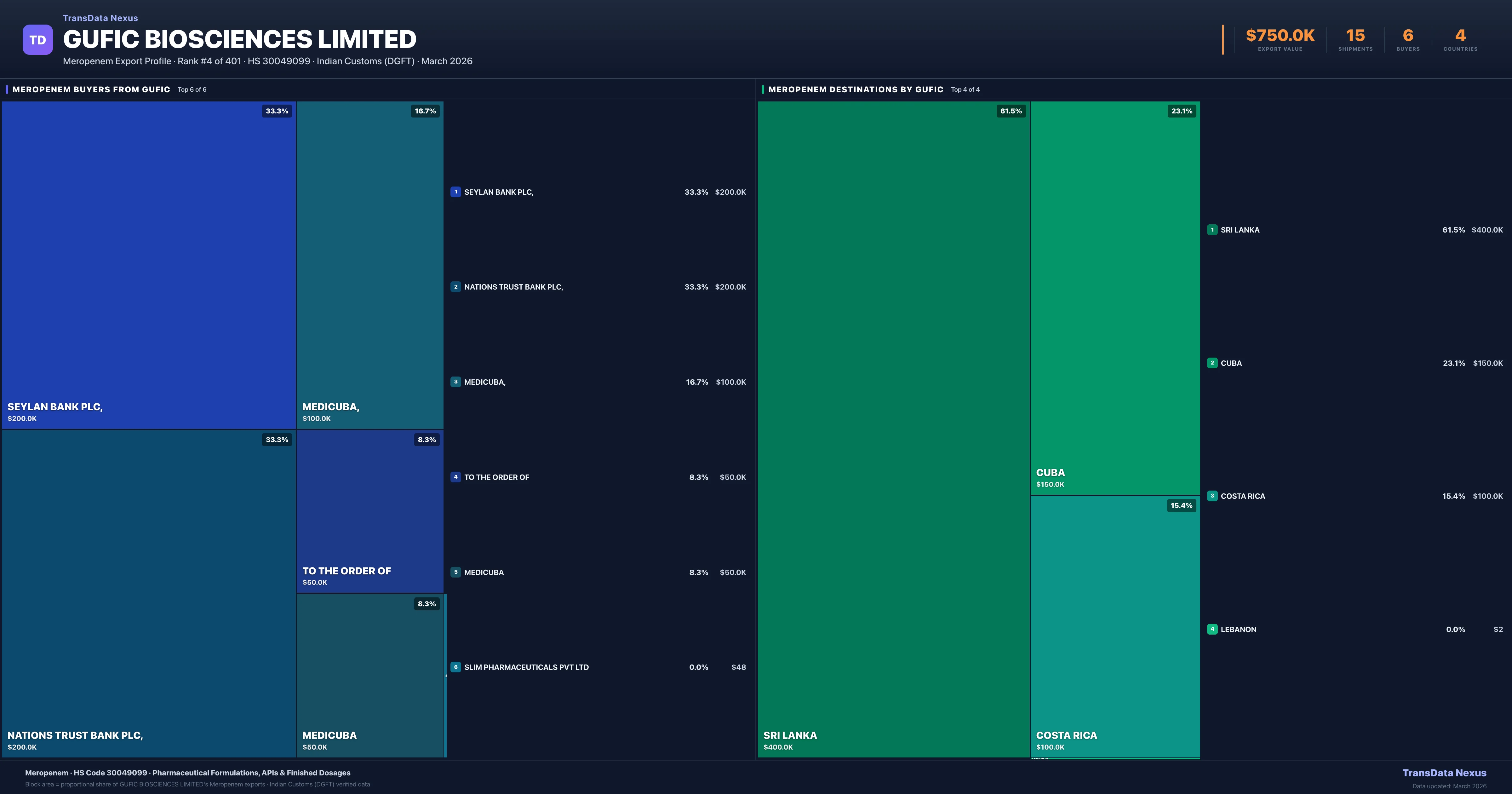The height and width of the screenshot is (794, 1512).
Task: Click rank 2 badge beside Nations Trust Bank
Action: tap(455, 287)
